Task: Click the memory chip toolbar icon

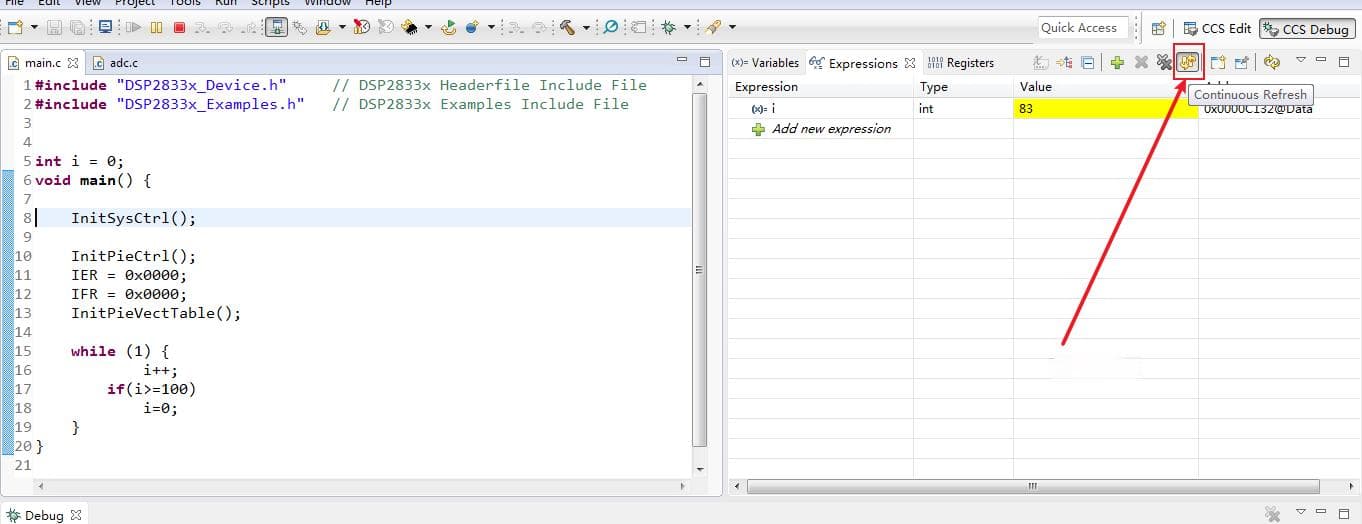Action: 410,27
